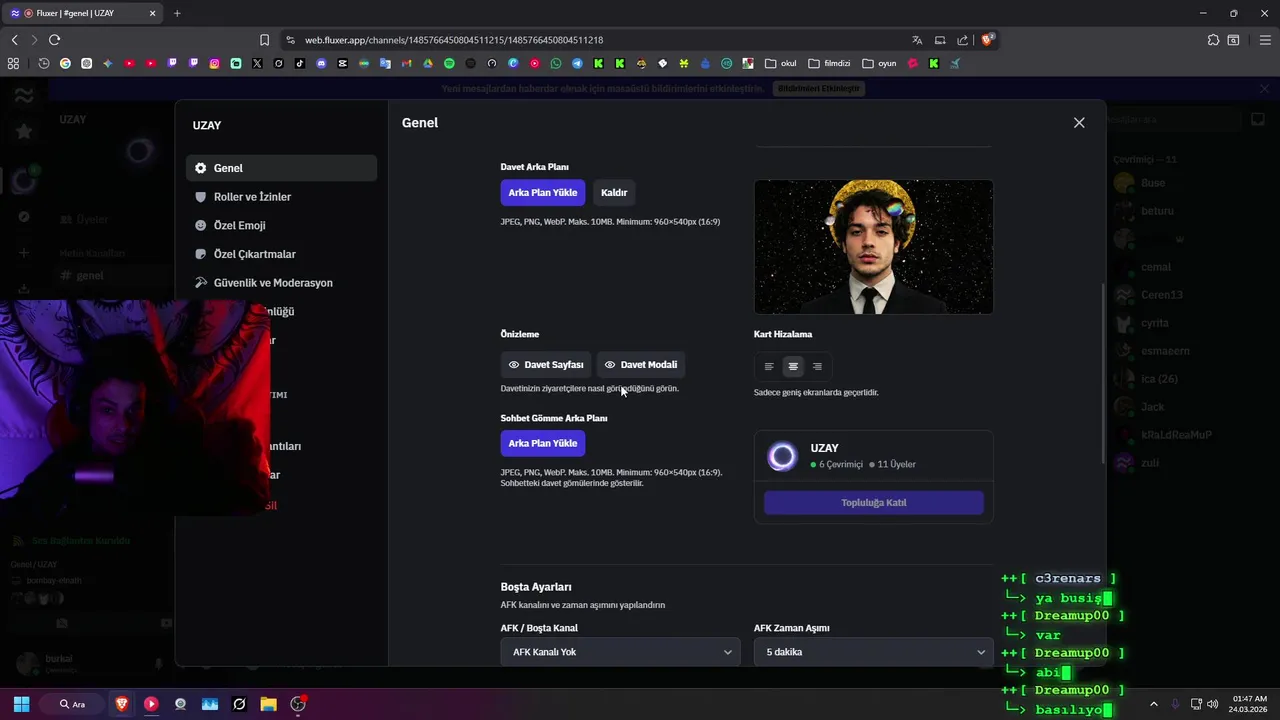Viewport: 1280px width, 720px height.
Task: Go back in browser history
Action: (x=14, y=40)
